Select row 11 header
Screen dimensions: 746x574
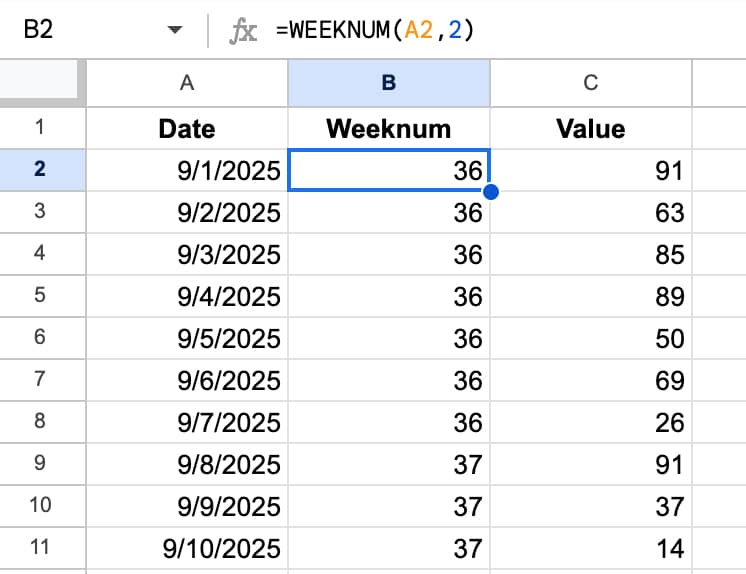coord(42,548)
